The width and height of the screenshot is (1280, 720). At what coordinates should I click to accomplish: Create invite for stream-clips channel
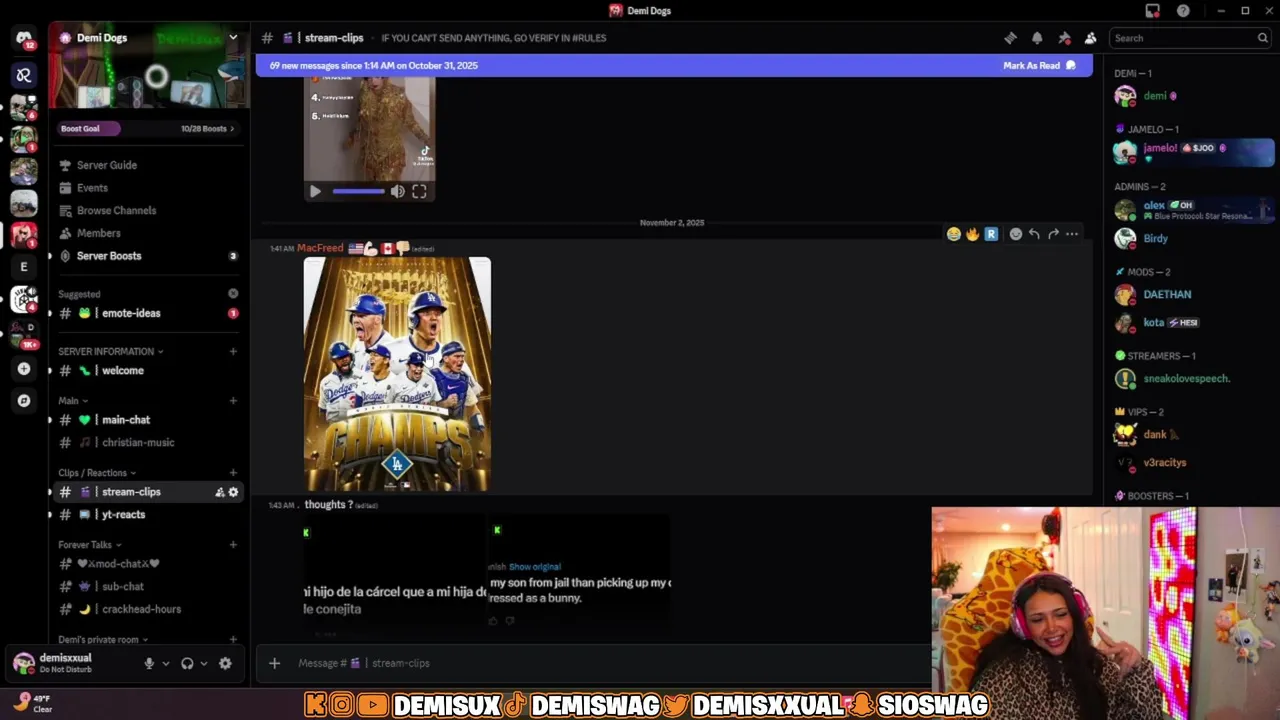[x=220, y=492]
